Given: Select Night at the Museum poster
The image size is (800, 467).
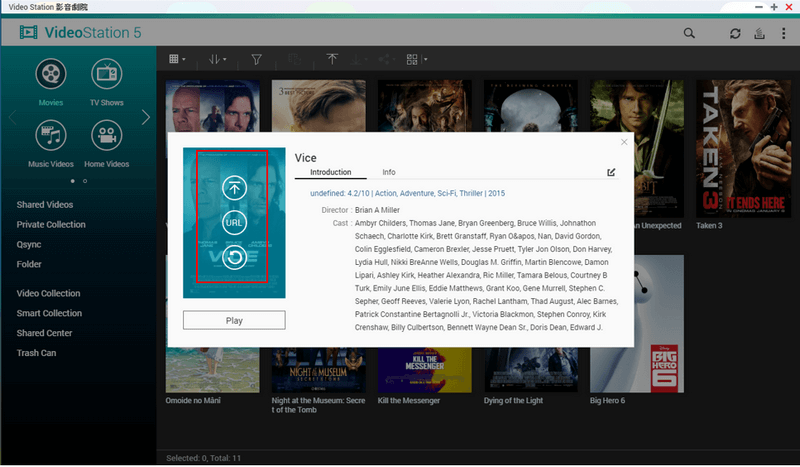Looking at the screenshot, I should point(318,370).
